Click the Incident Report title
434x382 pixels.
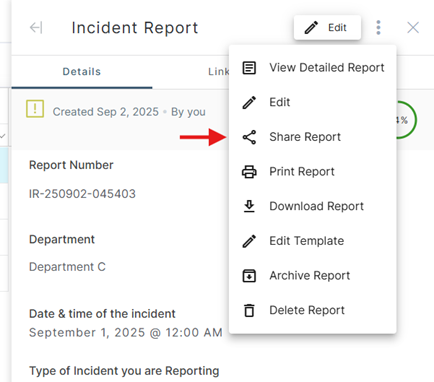pos(135,28)
